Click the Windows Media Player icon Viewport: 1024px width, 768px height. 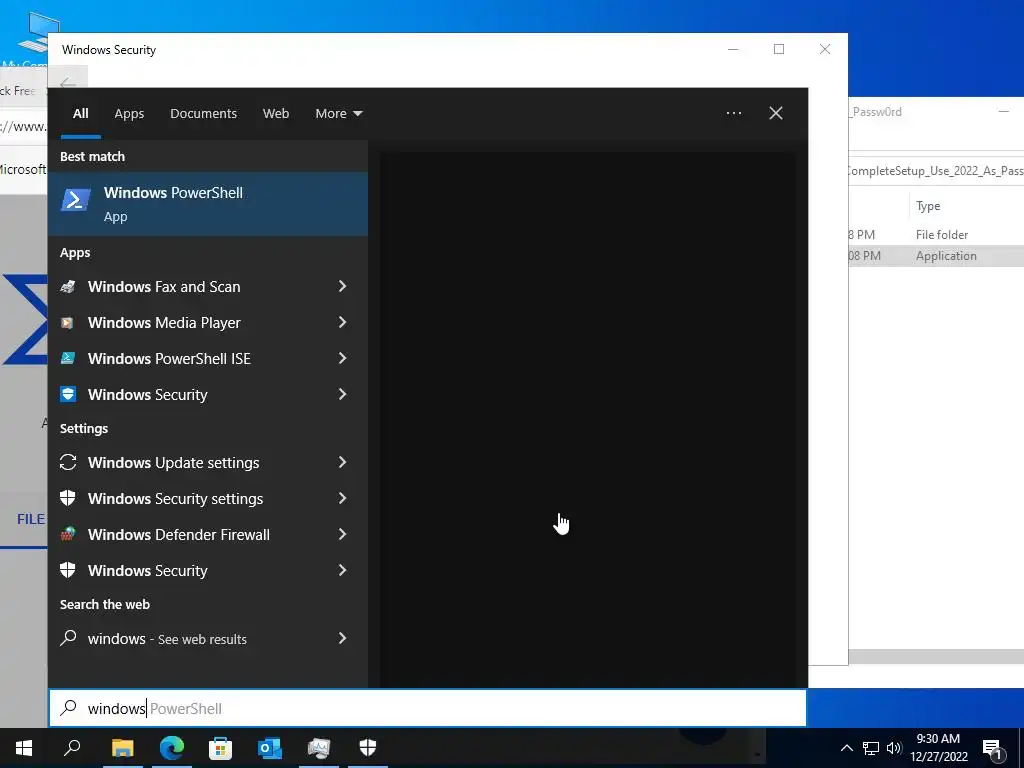click(67, 323)
